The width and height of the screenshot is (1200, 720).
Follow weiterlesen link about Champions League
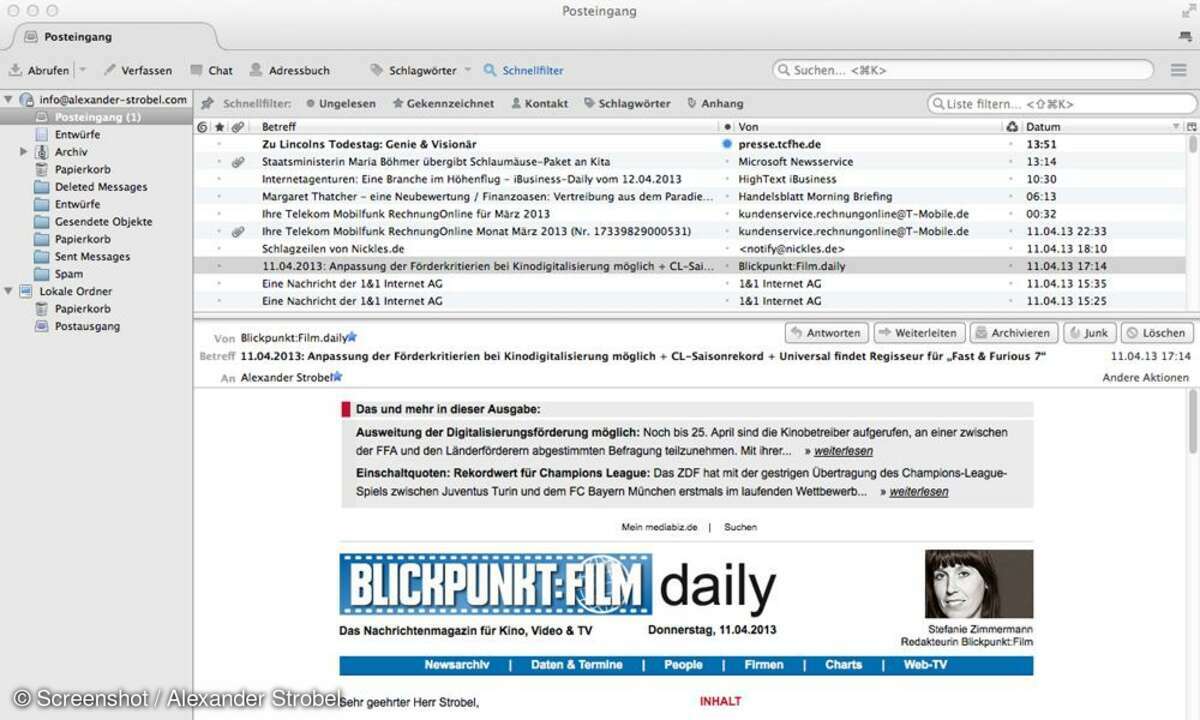point(918,492)
